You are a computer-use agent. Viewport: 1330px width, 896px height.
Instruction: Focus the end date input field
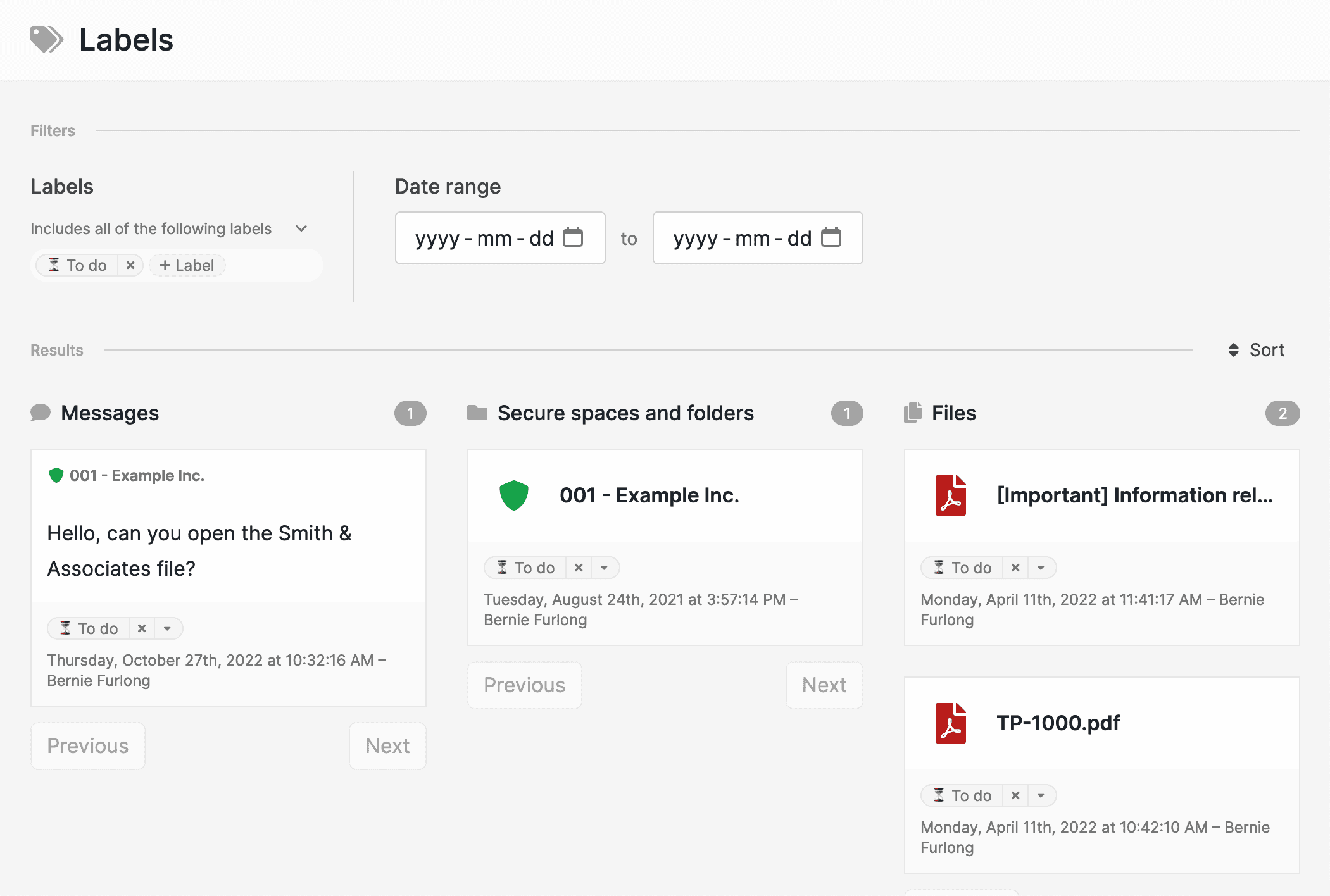click(x=758, y=238)
